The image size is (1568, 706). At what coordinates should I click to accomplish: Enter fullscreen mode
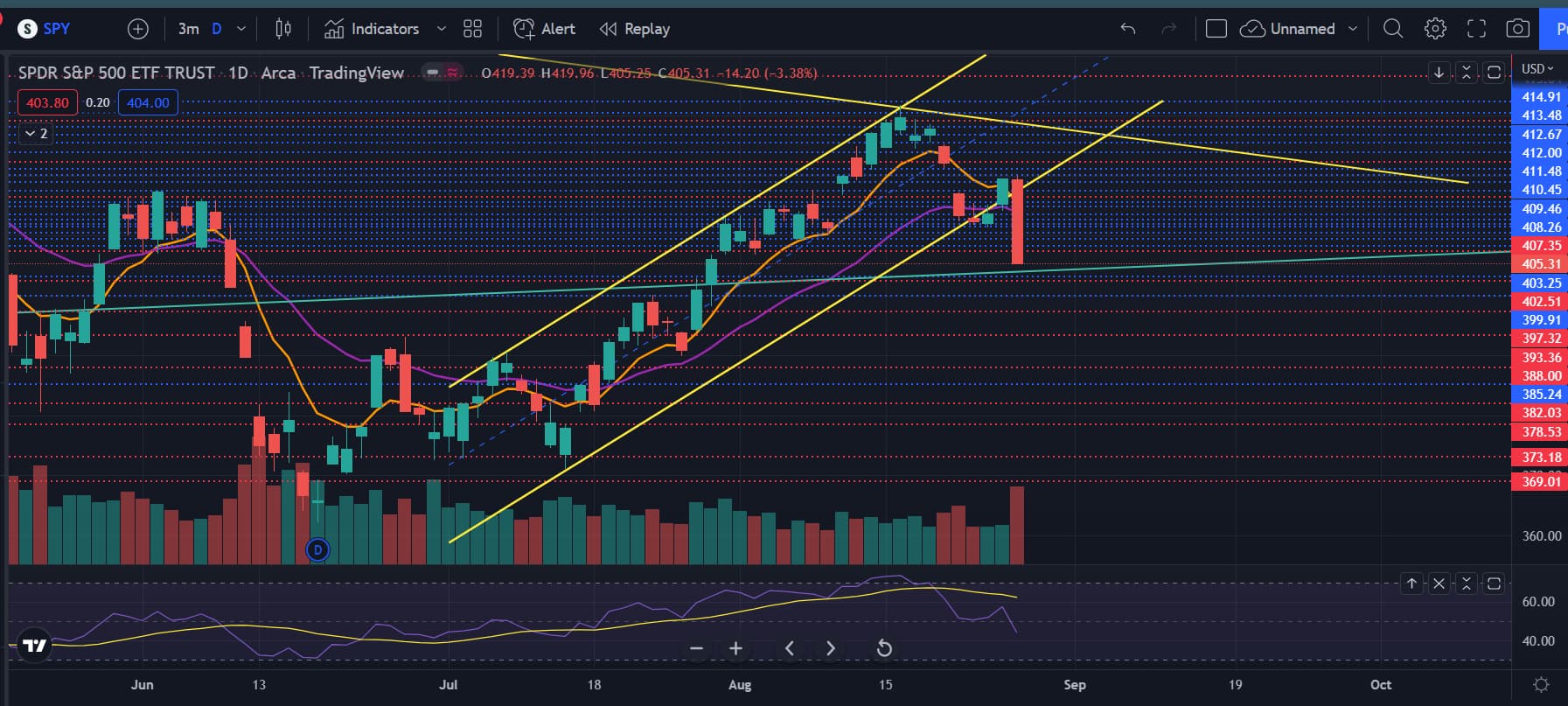tap(1476, 29)
